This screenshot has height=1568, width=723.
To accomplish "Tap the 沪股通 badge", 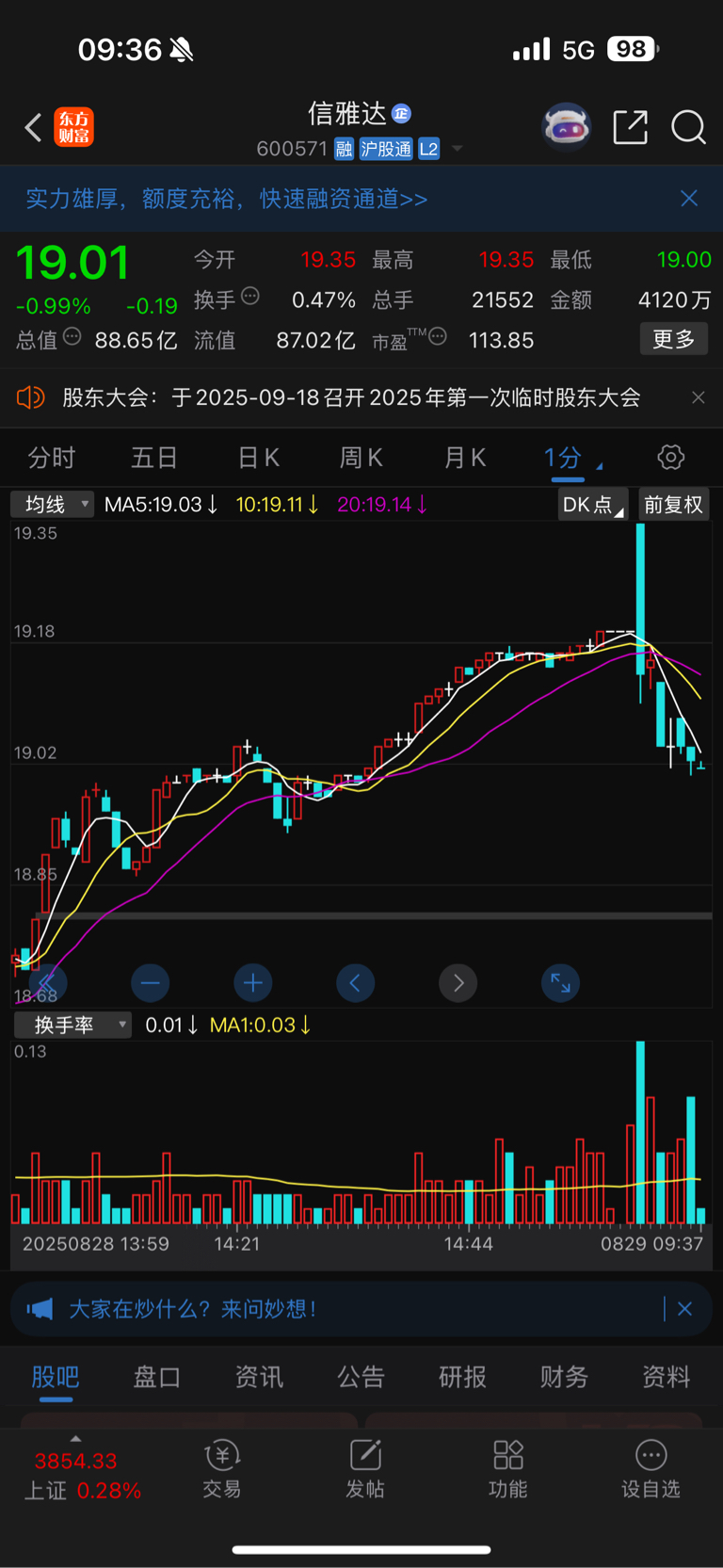I will 386,149.
